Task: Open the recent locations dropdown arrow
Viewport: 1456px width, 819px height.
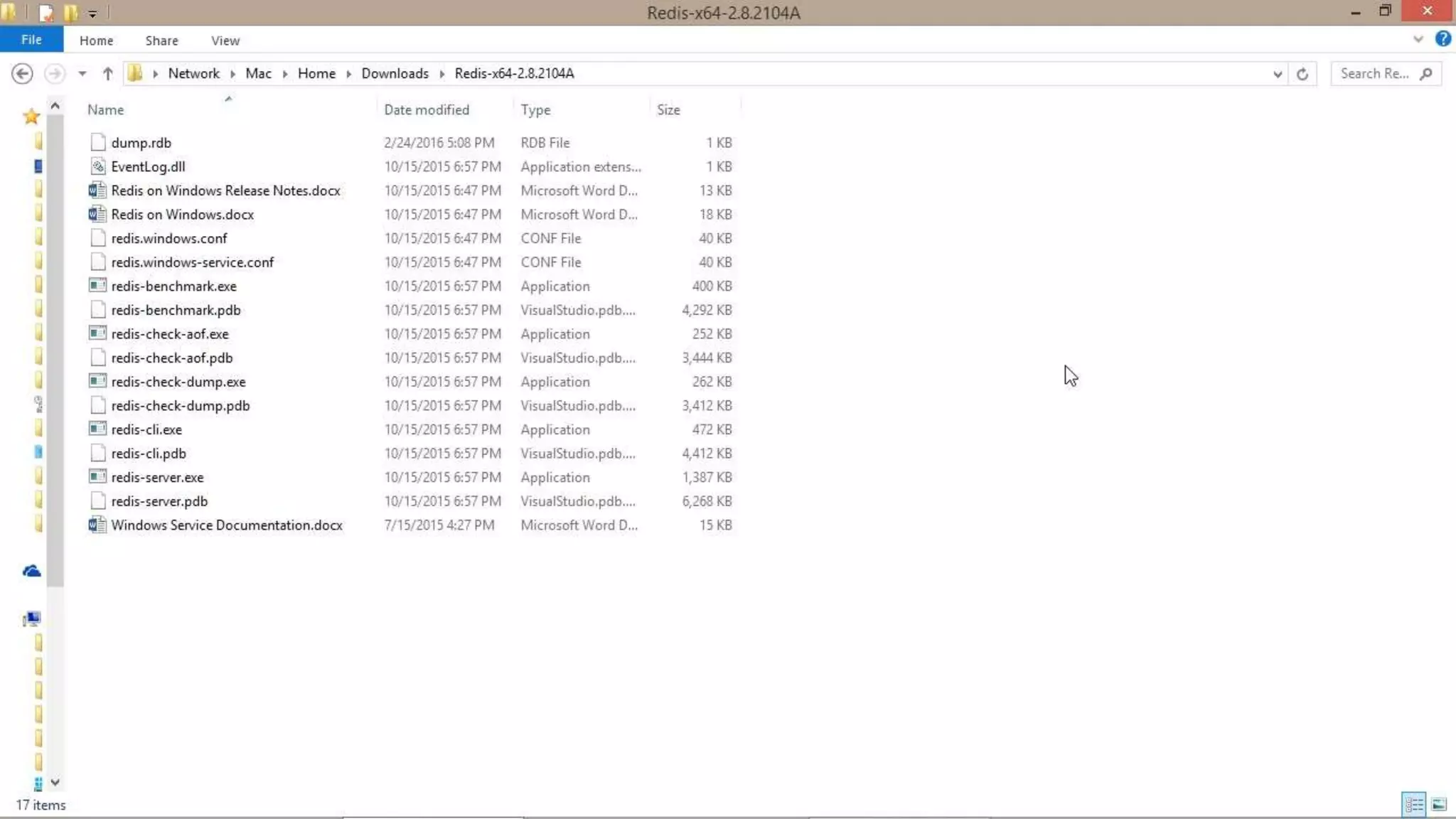Action: click(x=82, y=74)
